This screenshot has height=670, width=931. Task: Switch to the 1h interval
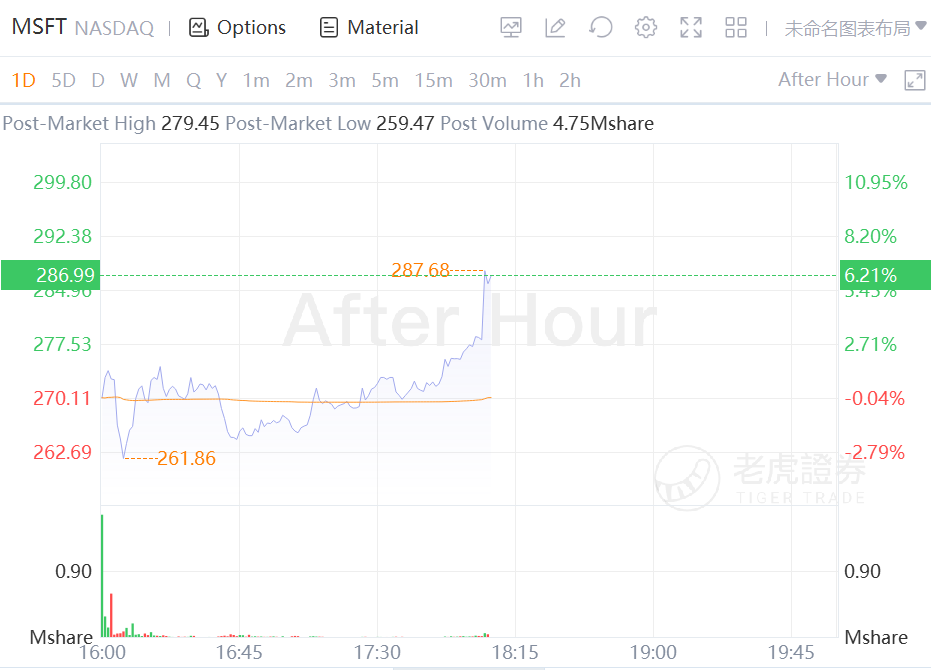[533, 80]
